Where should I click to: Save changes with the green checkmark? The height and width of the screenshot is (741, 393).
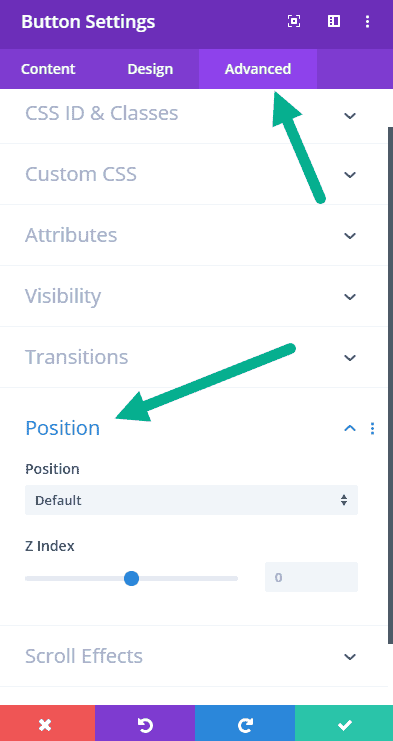(x=344, y=723)
